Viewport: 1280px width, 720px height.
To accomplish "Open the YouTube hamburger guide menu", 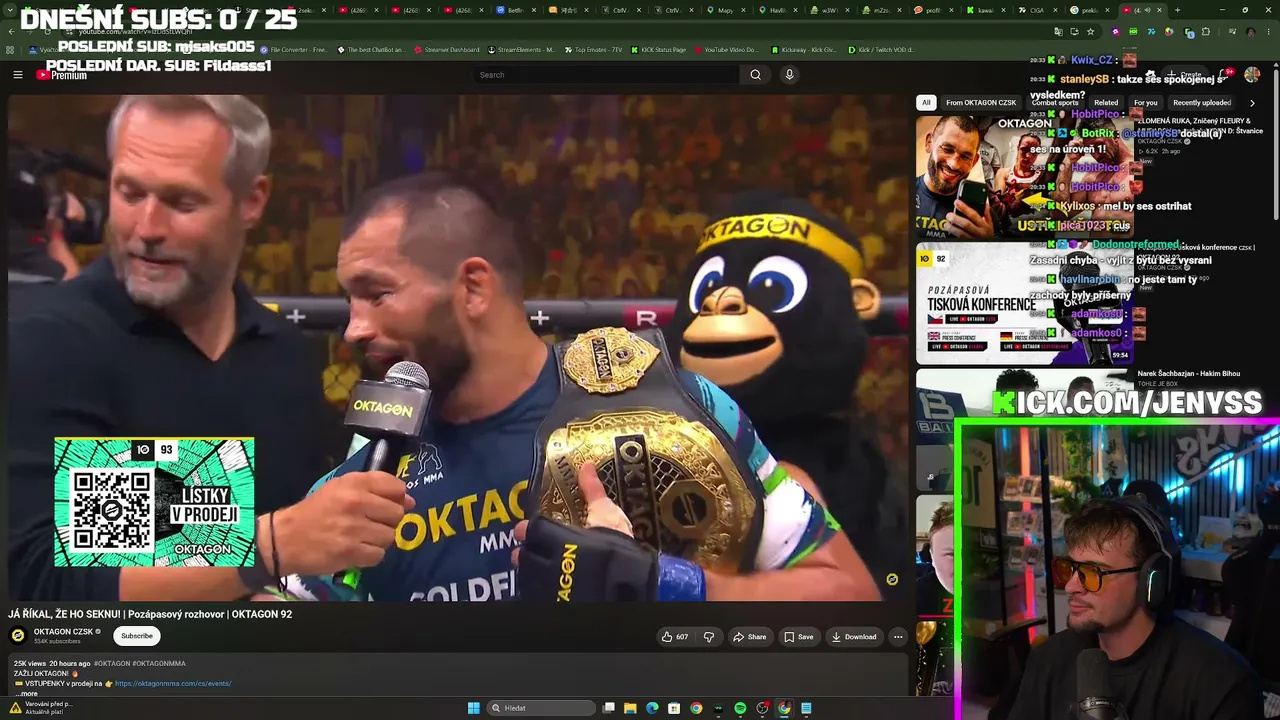I will [17, 75].
